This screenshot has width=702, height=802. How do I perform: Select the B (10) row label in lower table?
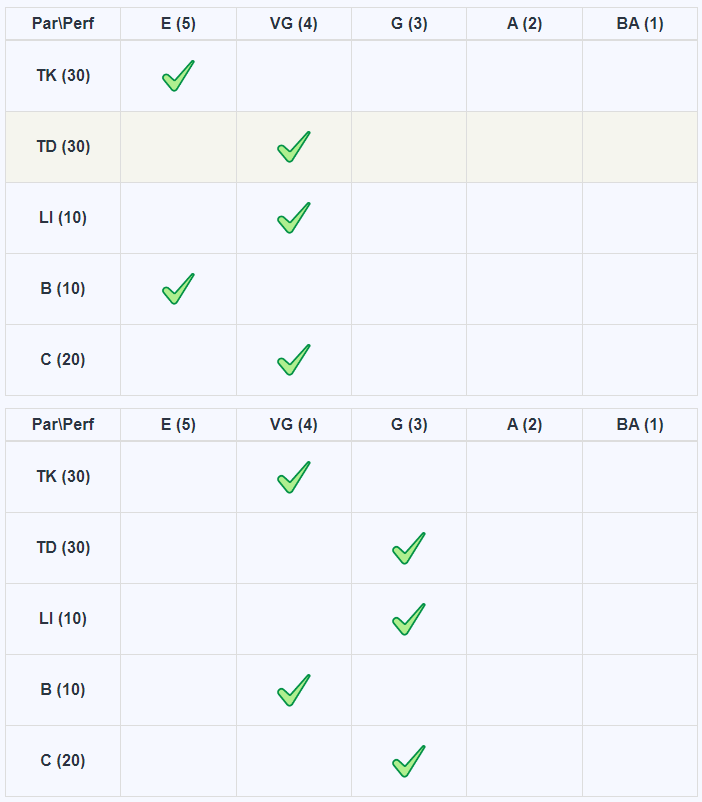[x=63, y=690]
